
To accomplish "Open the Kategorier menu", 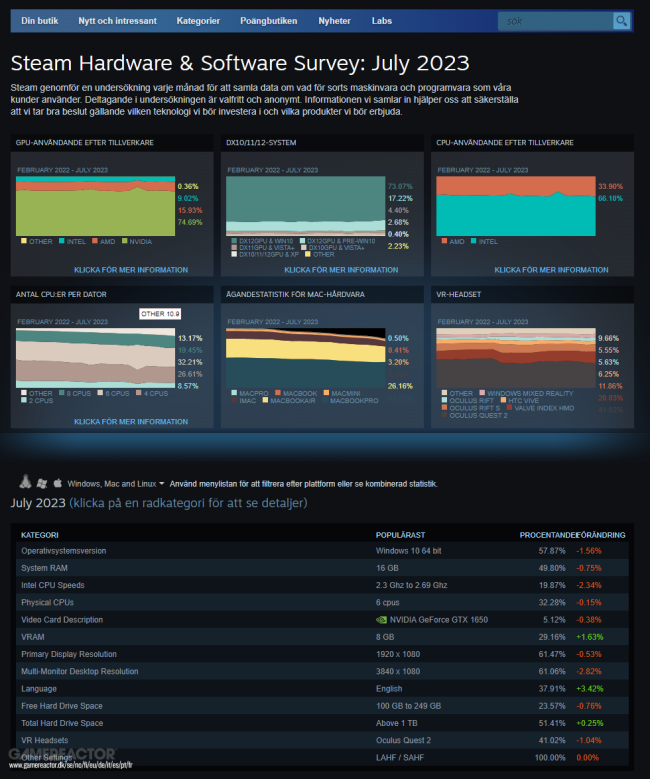I will coord(198,21).
